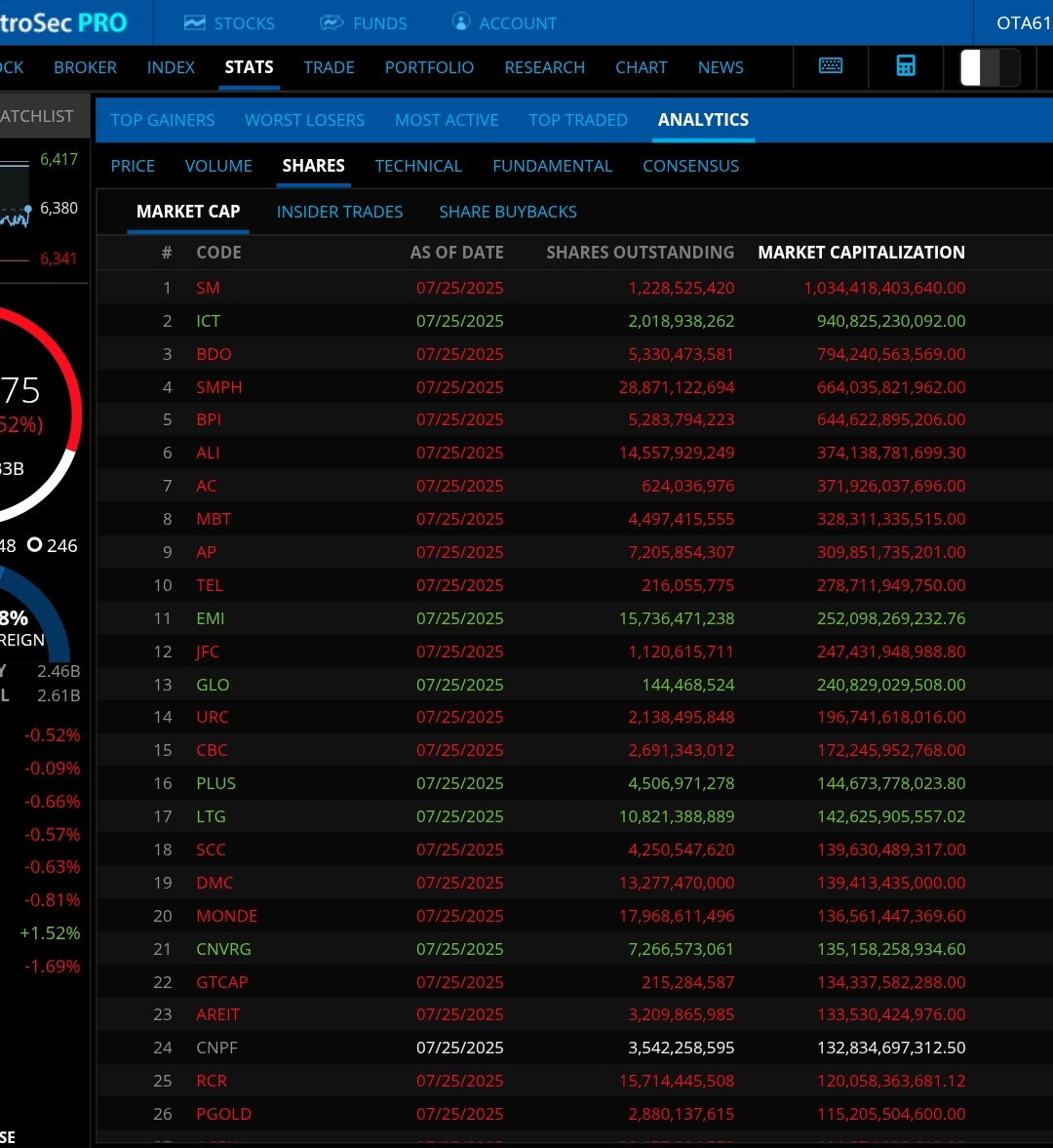Open the FUNDS top menu
The height and width of the screenshot is (1148, 1053).
pyautogui.click(x=380, y=23)
